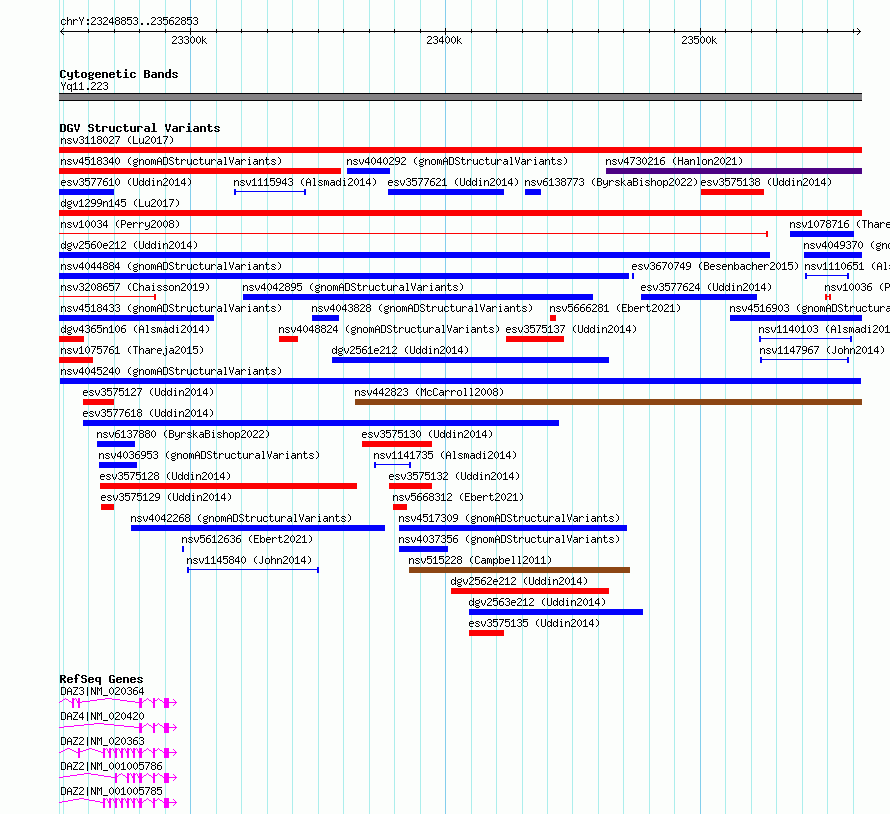This screenshot has width=890, height=814.
Task: Click nsv4048824 gnomAD variant label
Action: point(389,329)
